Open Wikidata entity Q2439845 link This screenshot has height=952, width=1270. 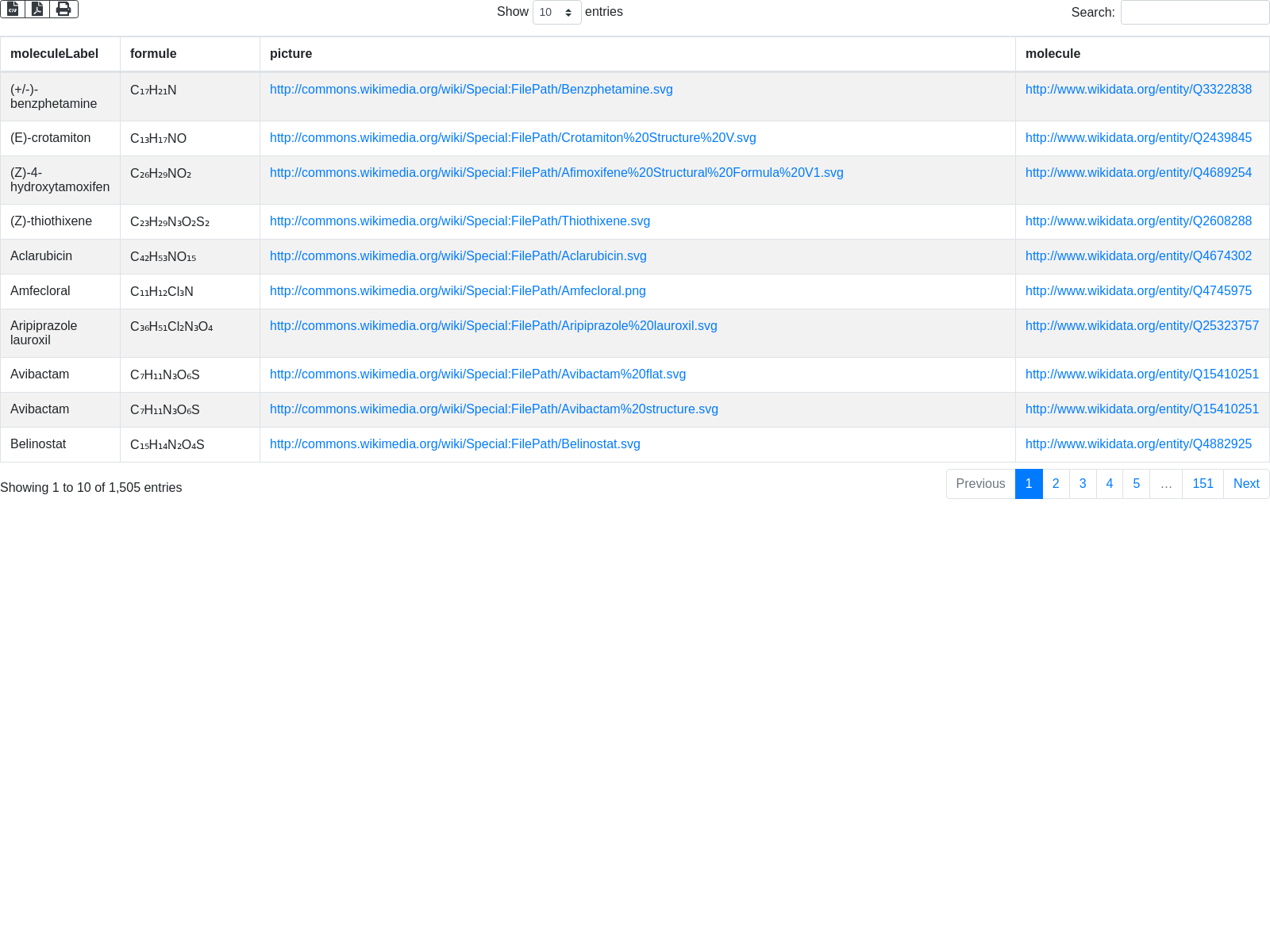point(1138,138)
